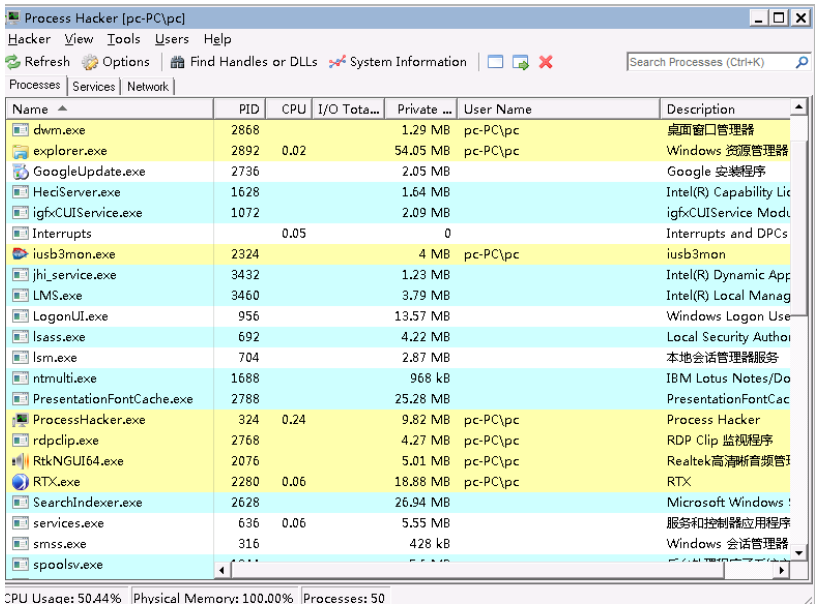Click the SearchIndexer.exe process icon
This screenshot has height=614, width=825.
(x=20, y=502)
